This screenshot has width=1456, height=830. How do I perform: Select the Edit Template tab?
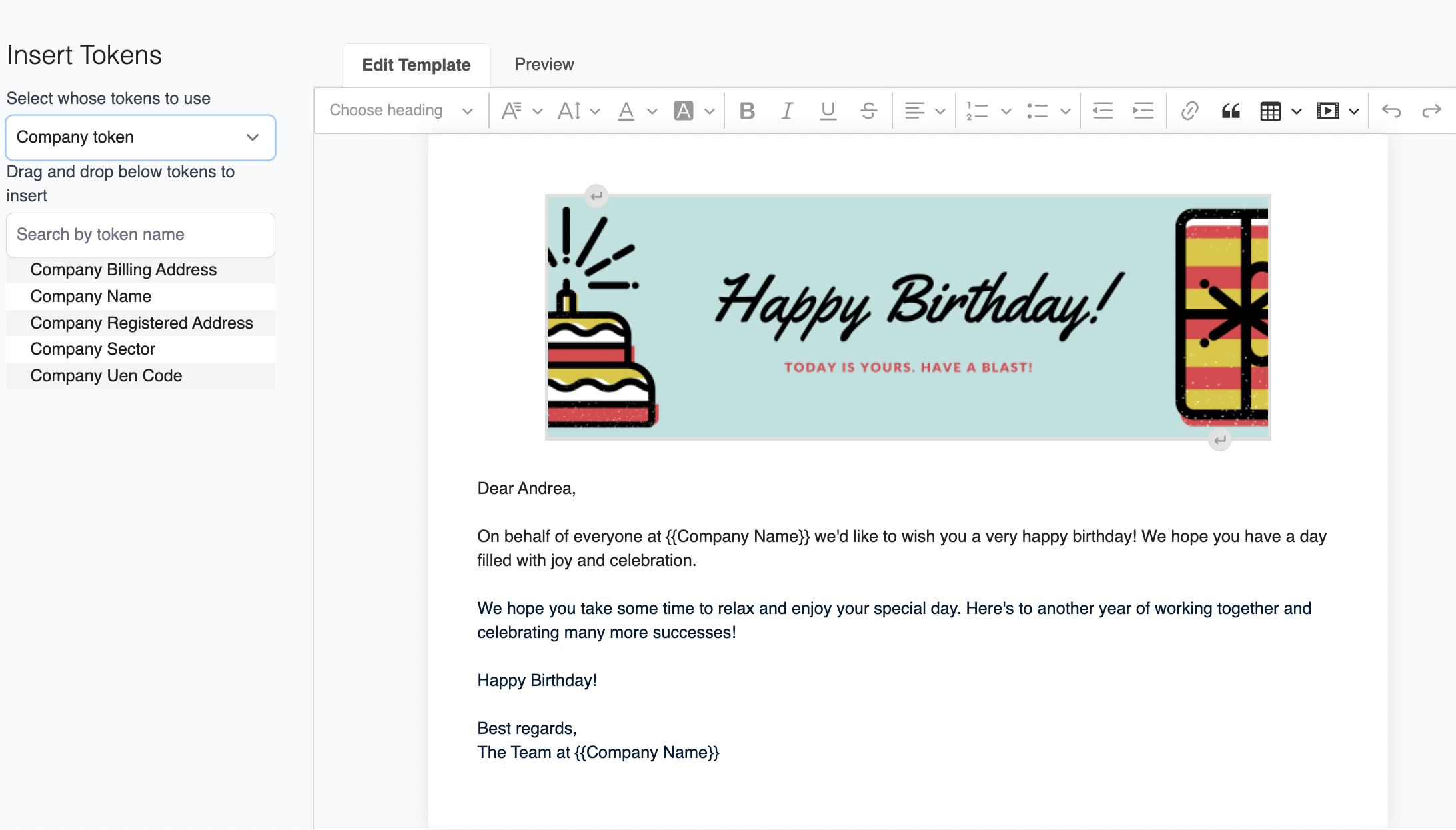pyautogui.click(x=416, y=65)
